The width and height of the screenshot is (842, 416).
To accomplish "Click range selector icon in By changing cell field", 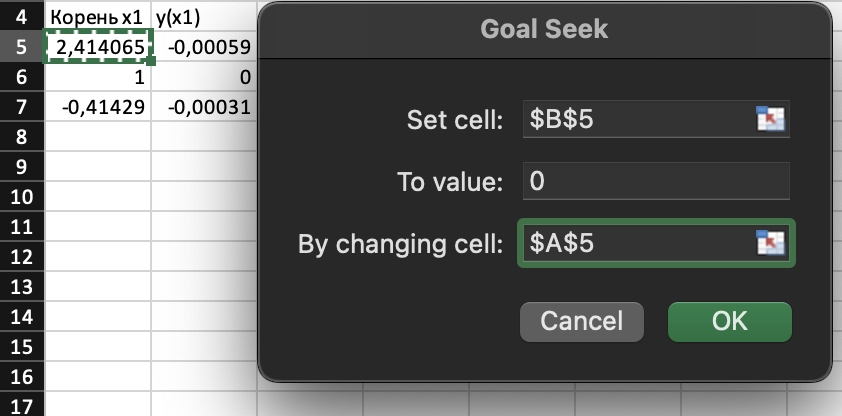I will 770,243.
